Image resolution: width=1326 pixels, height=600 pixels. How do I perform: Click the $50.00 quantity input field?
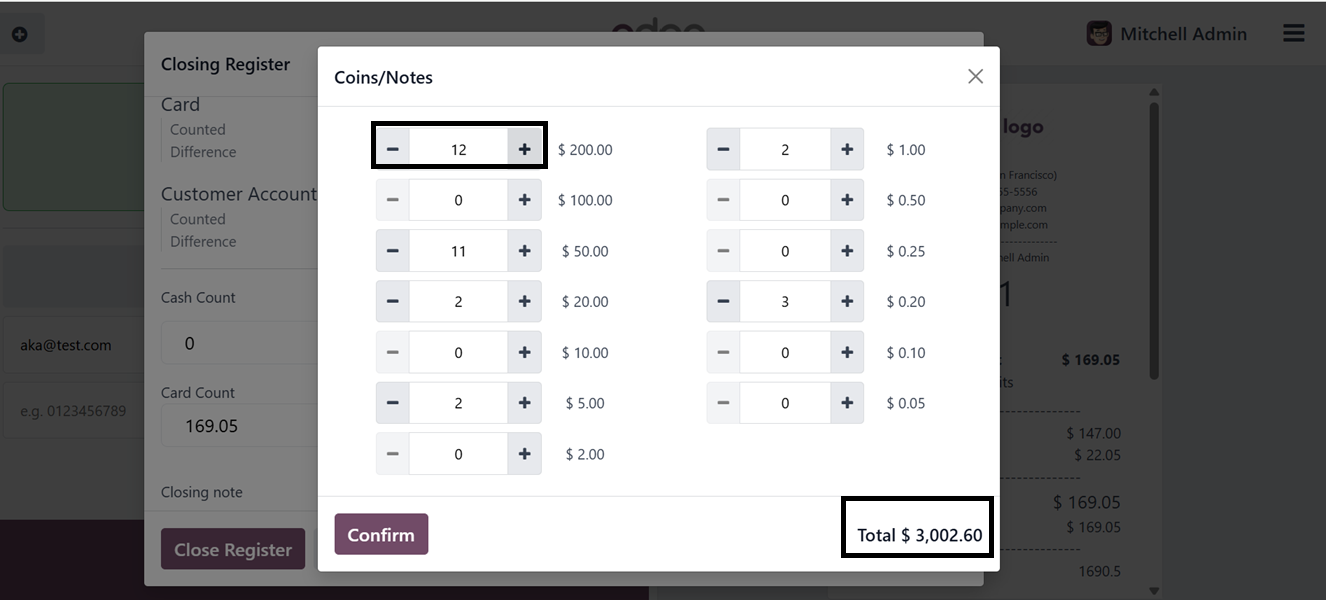click(458, 251)
